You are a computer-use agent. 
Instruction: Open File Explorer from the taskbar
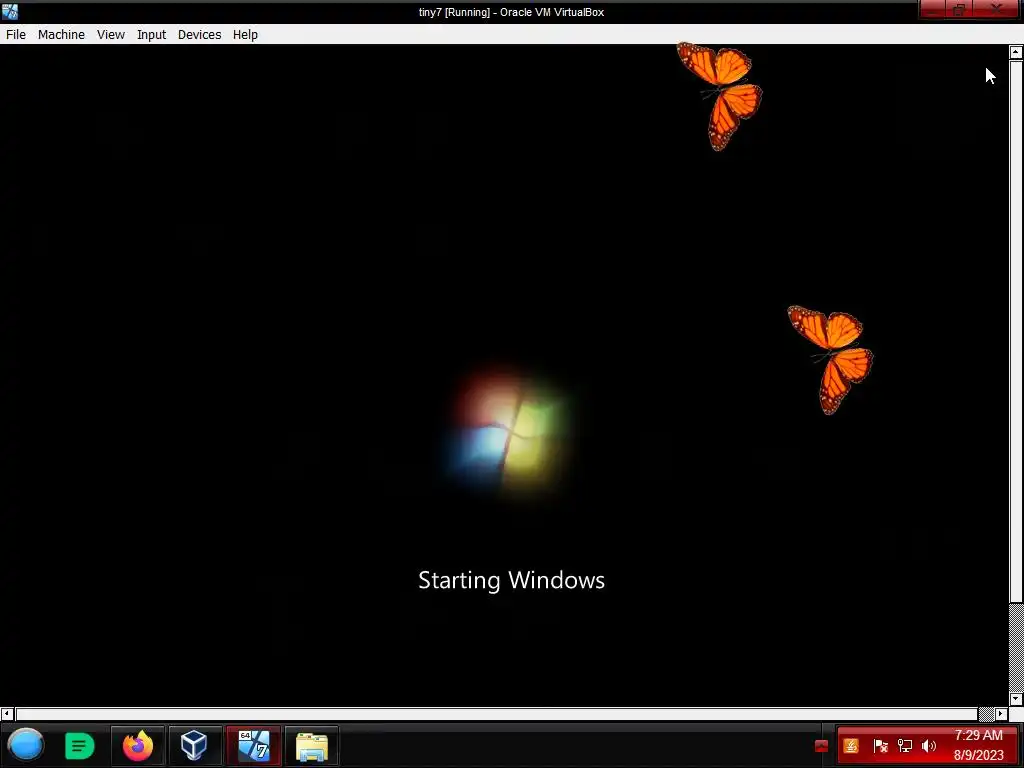pyautogui.click(x=312, y=745)
